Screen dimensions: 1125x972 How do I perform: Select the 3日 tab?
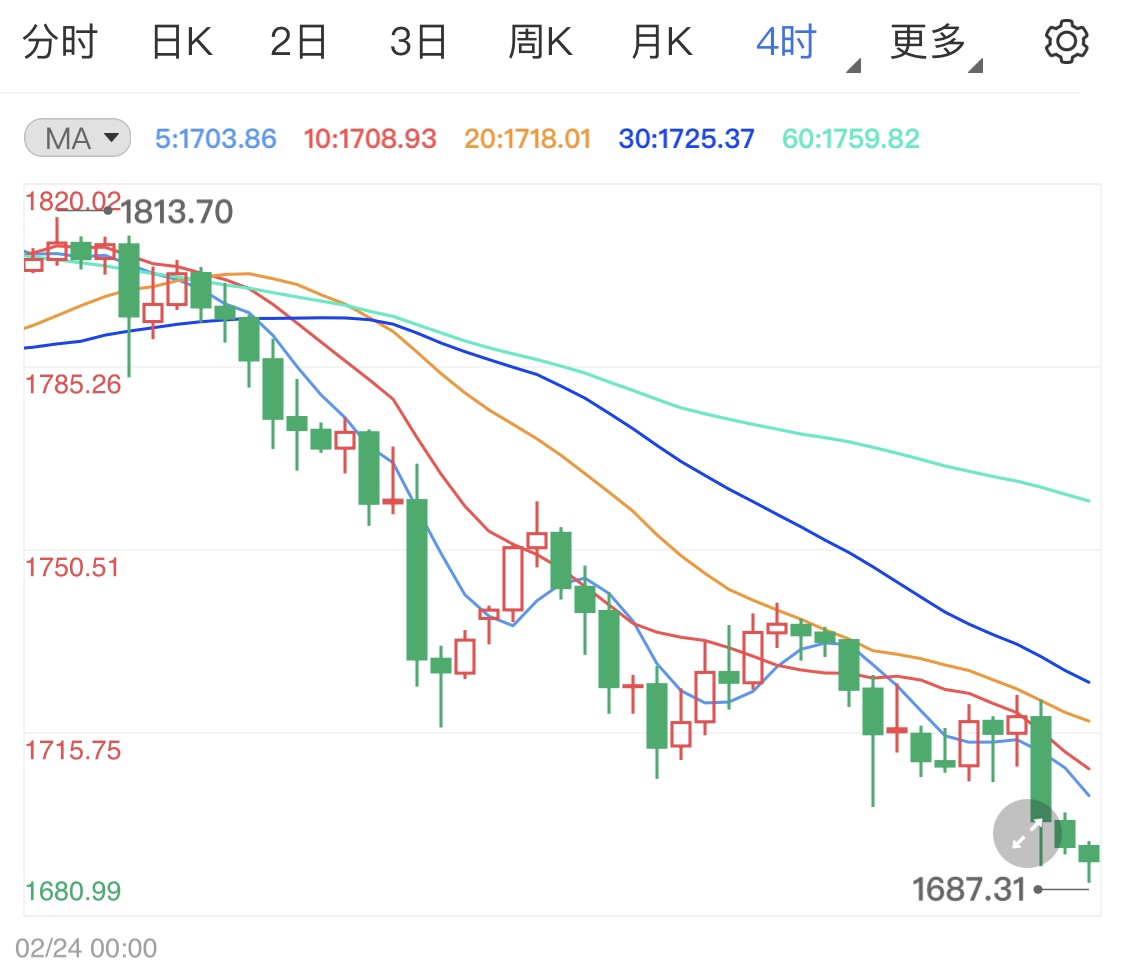[418, 42]
